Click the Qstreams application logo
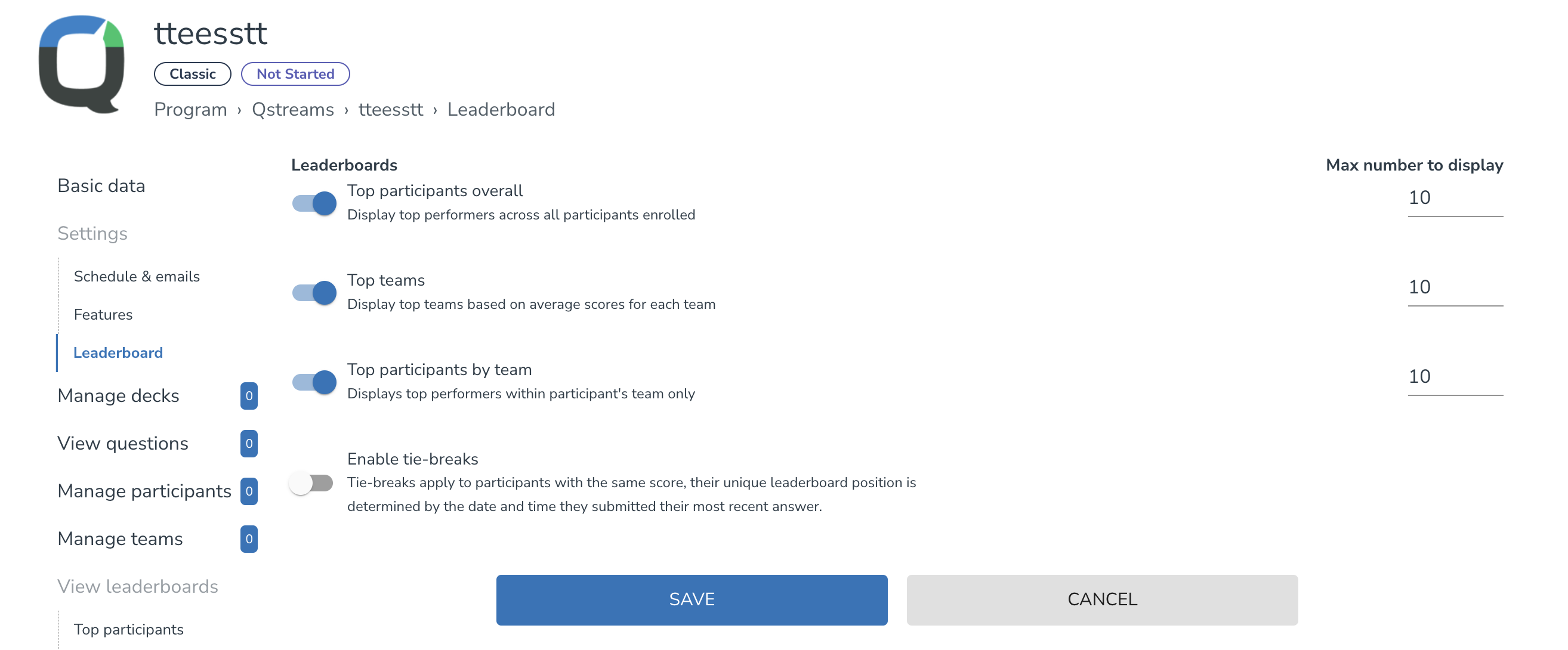Image resolution: width=1568 pixels, height=650 pixels. point(81,64)
